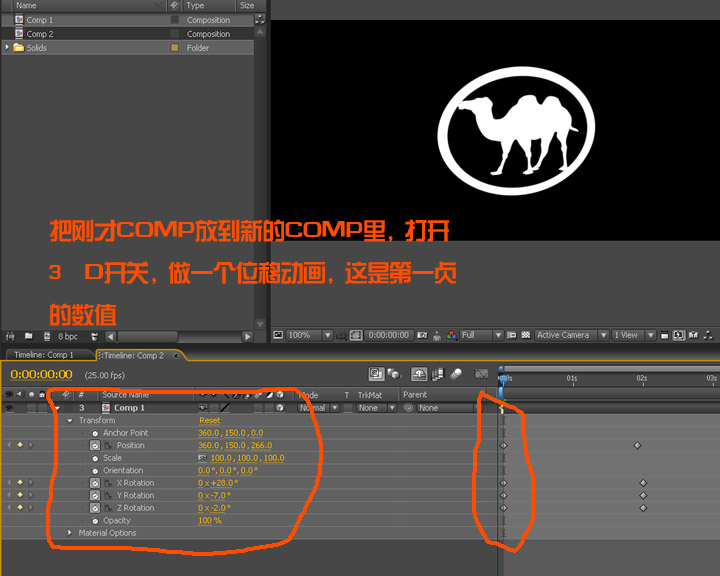
Task: Show title/action safe guides icon
Action: point(341,336)
